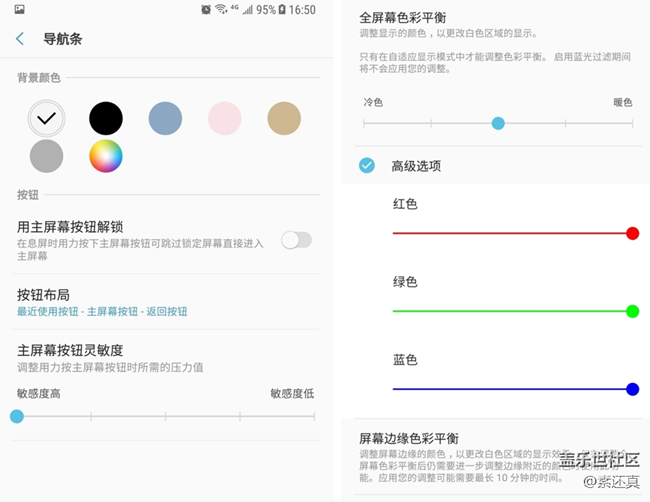Uncheck the 高级选项 checkbox

(367, 165)
